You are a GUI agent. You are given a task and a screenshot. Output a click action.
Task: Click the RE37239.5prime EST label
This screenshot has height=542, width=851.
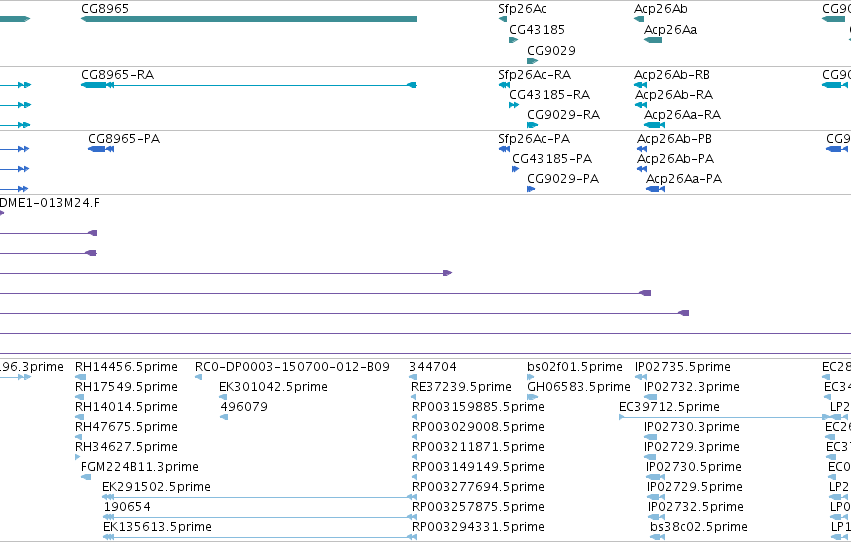(x=461, y=387)
